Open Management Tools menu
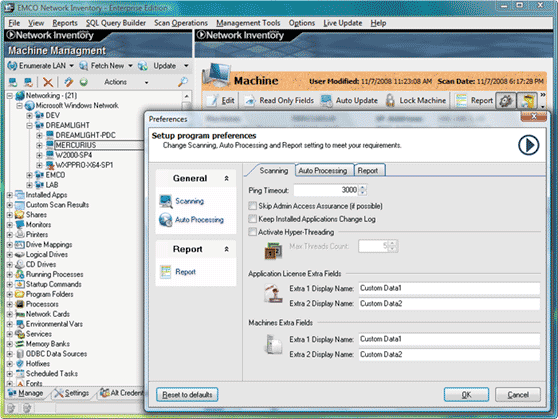Screen dimensions: 558x419 pos(248,23)
